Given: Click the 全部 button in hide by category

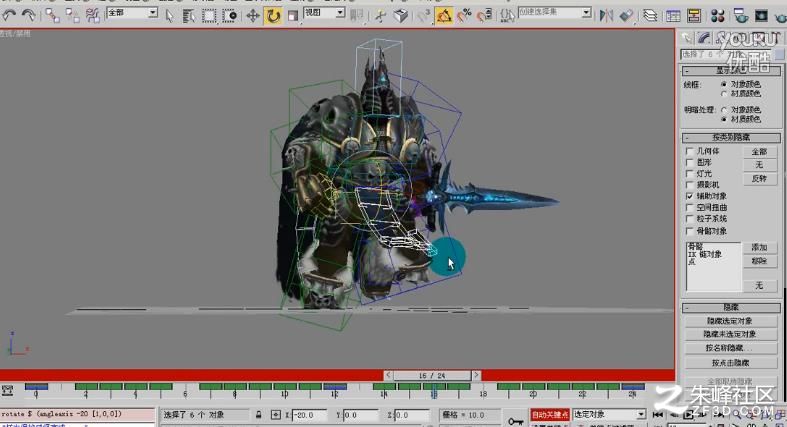Looking at the screenshot, I should [759, 152].
